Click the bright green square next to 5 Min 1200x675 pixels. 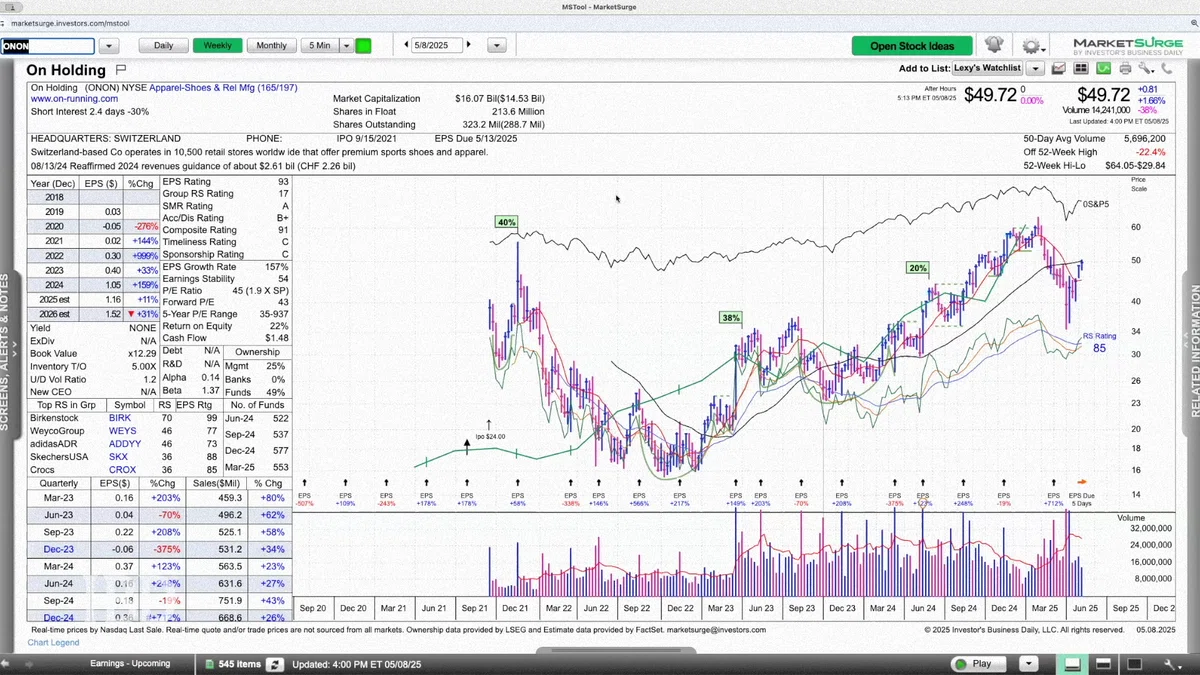[363, 45]
